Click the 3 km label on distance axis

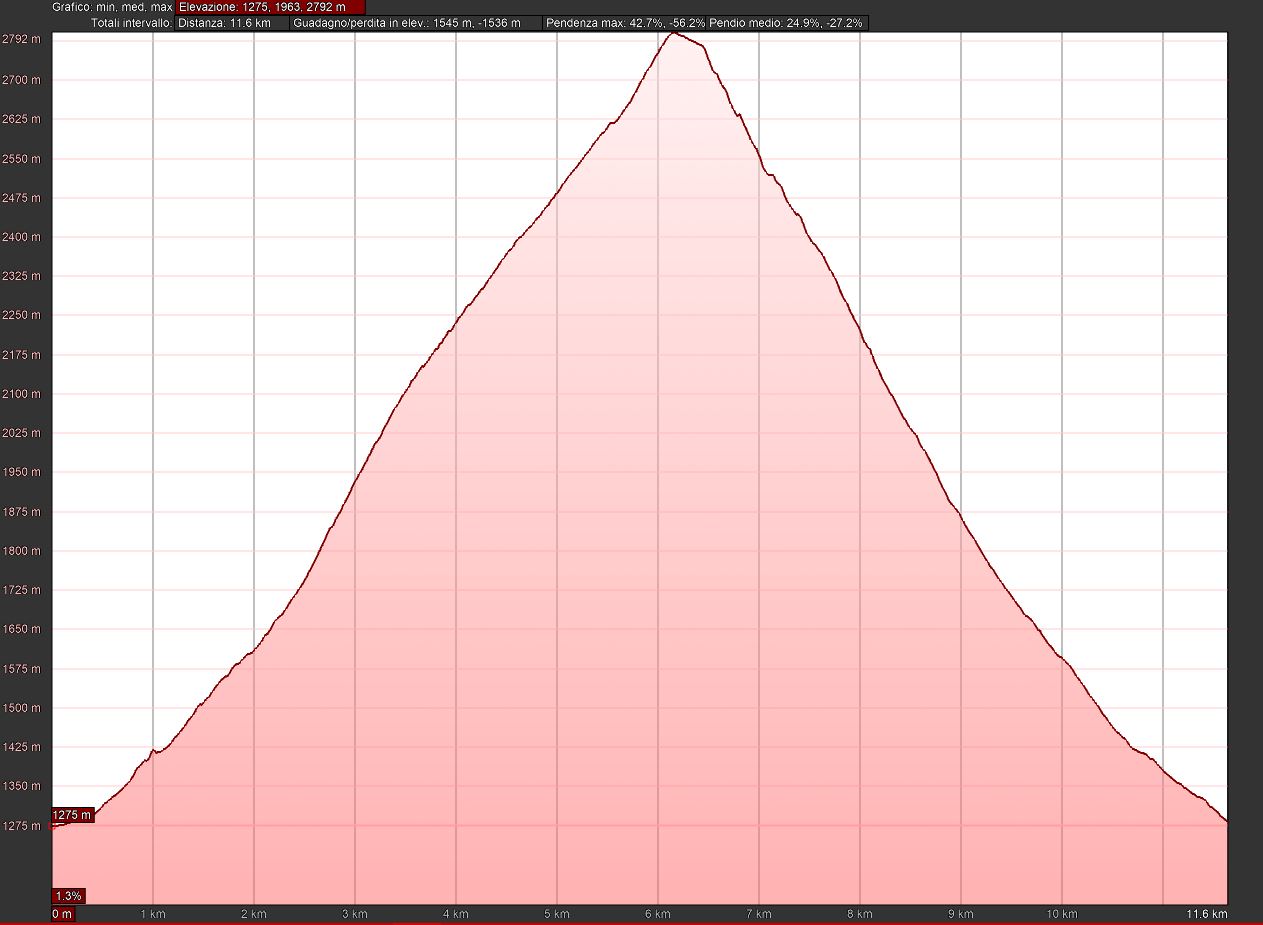355,914
